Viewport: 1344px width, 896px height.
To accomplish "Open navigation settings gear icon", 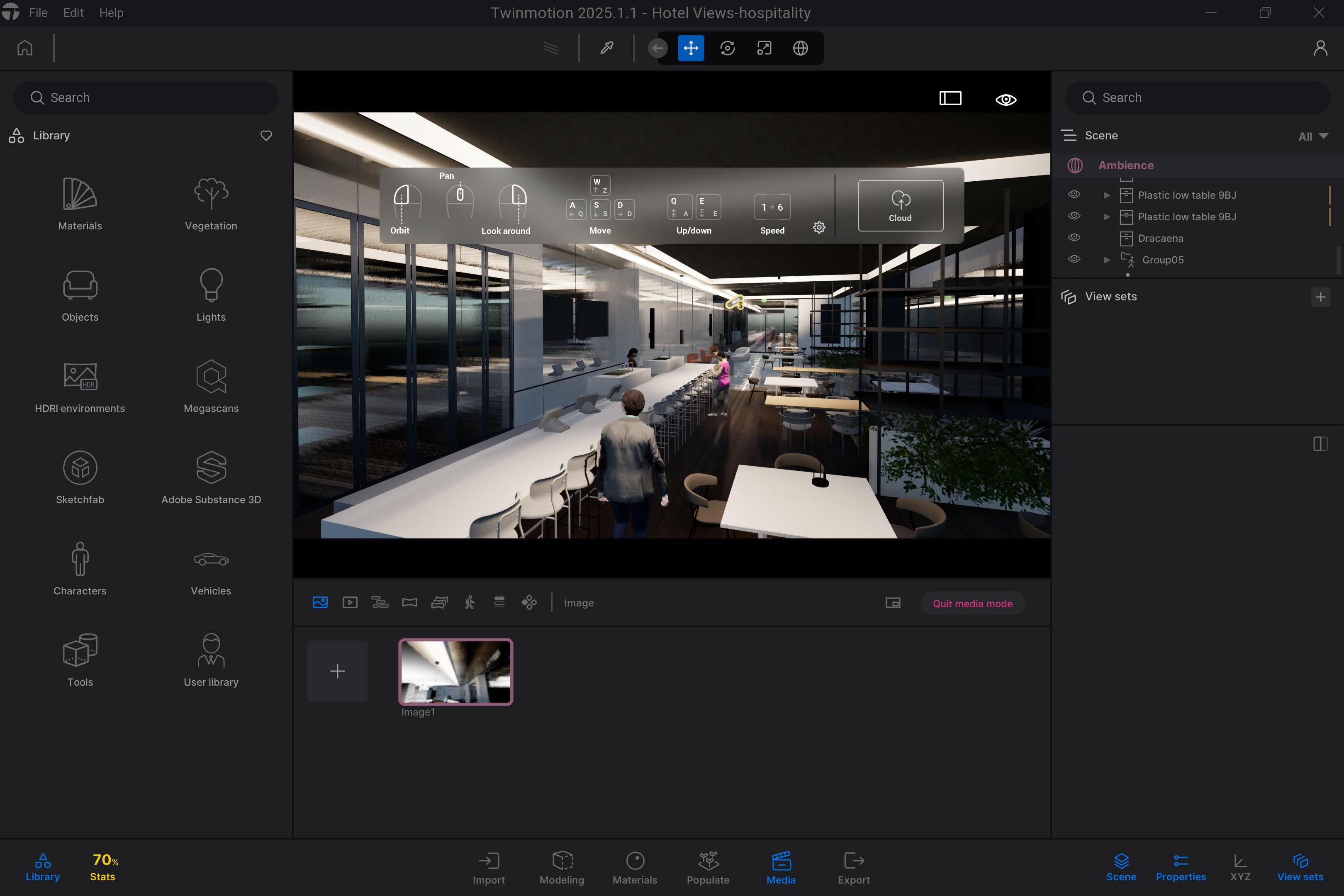I will tap(819, 227).
